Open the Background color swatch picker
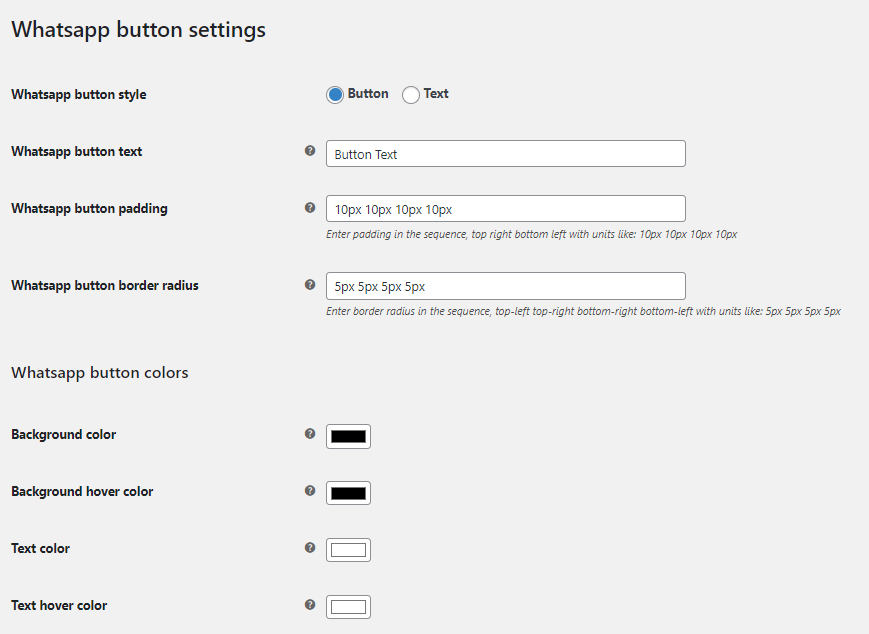 coord(348,436)
